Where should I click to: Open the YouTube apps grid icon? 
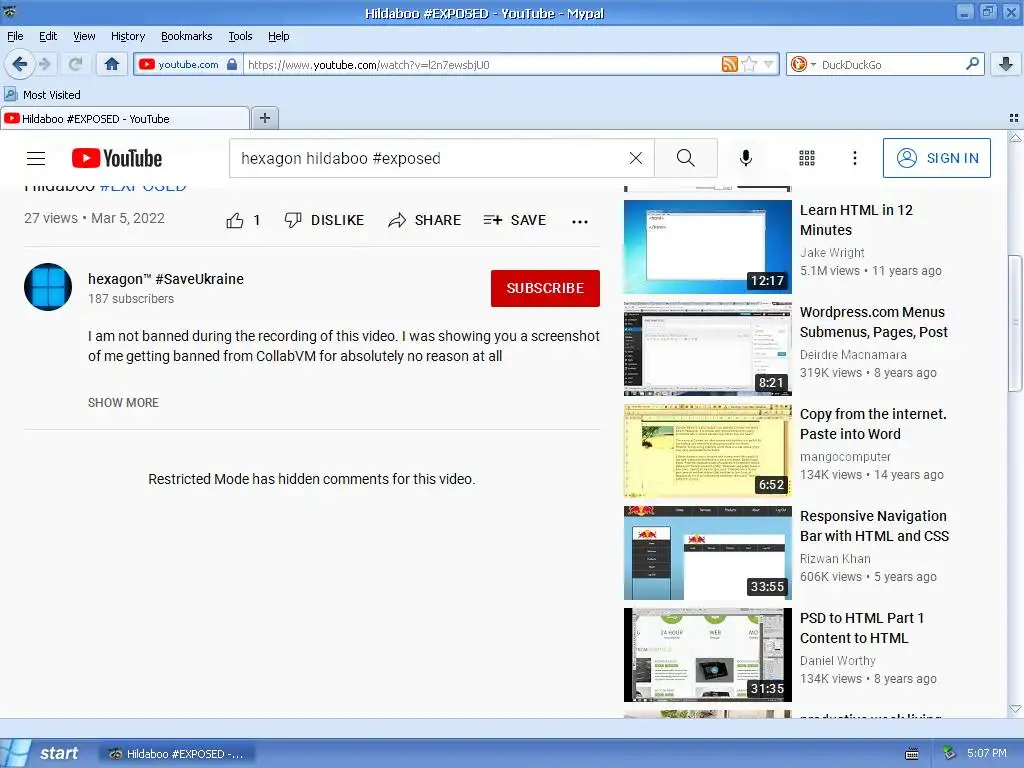807,158
